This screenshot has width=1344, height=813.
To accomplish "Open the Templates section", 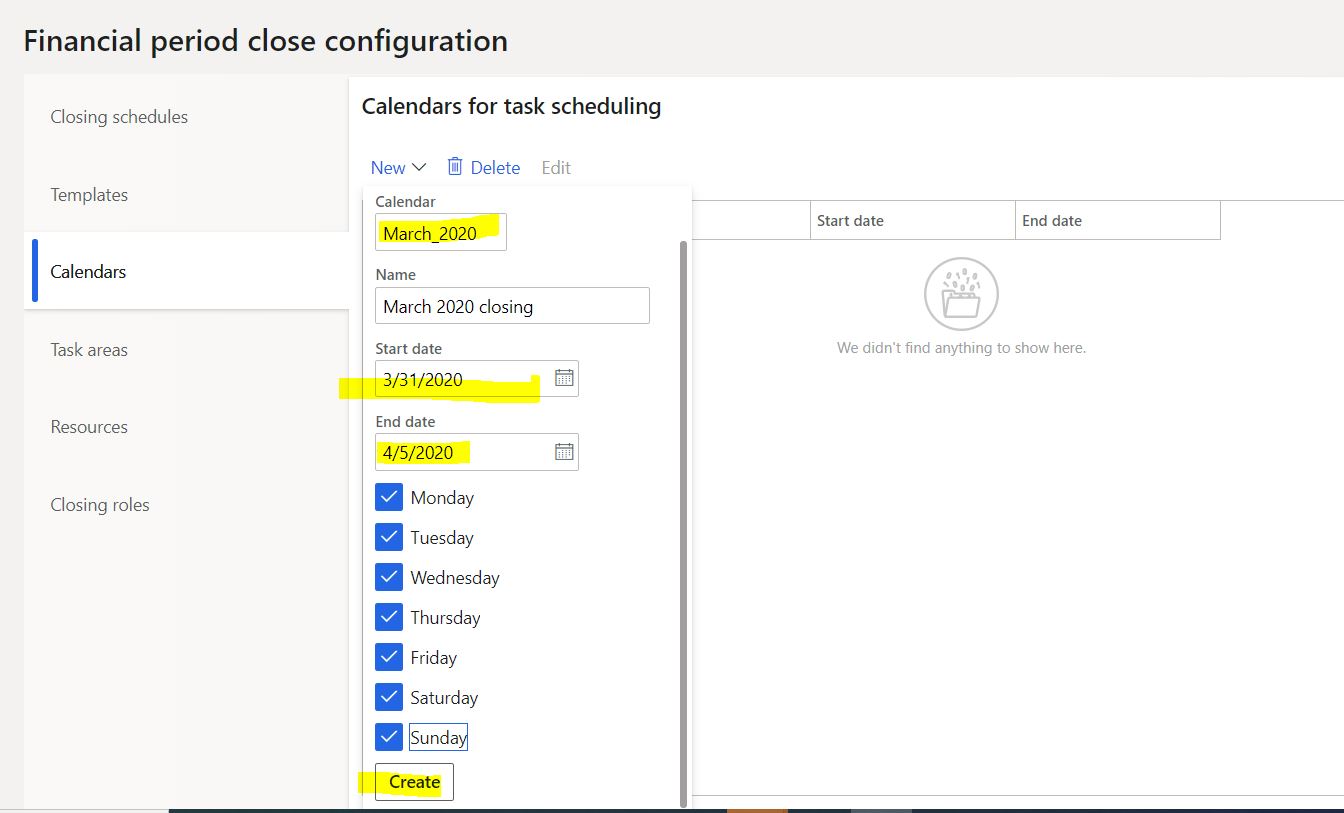I will (89, 195).
